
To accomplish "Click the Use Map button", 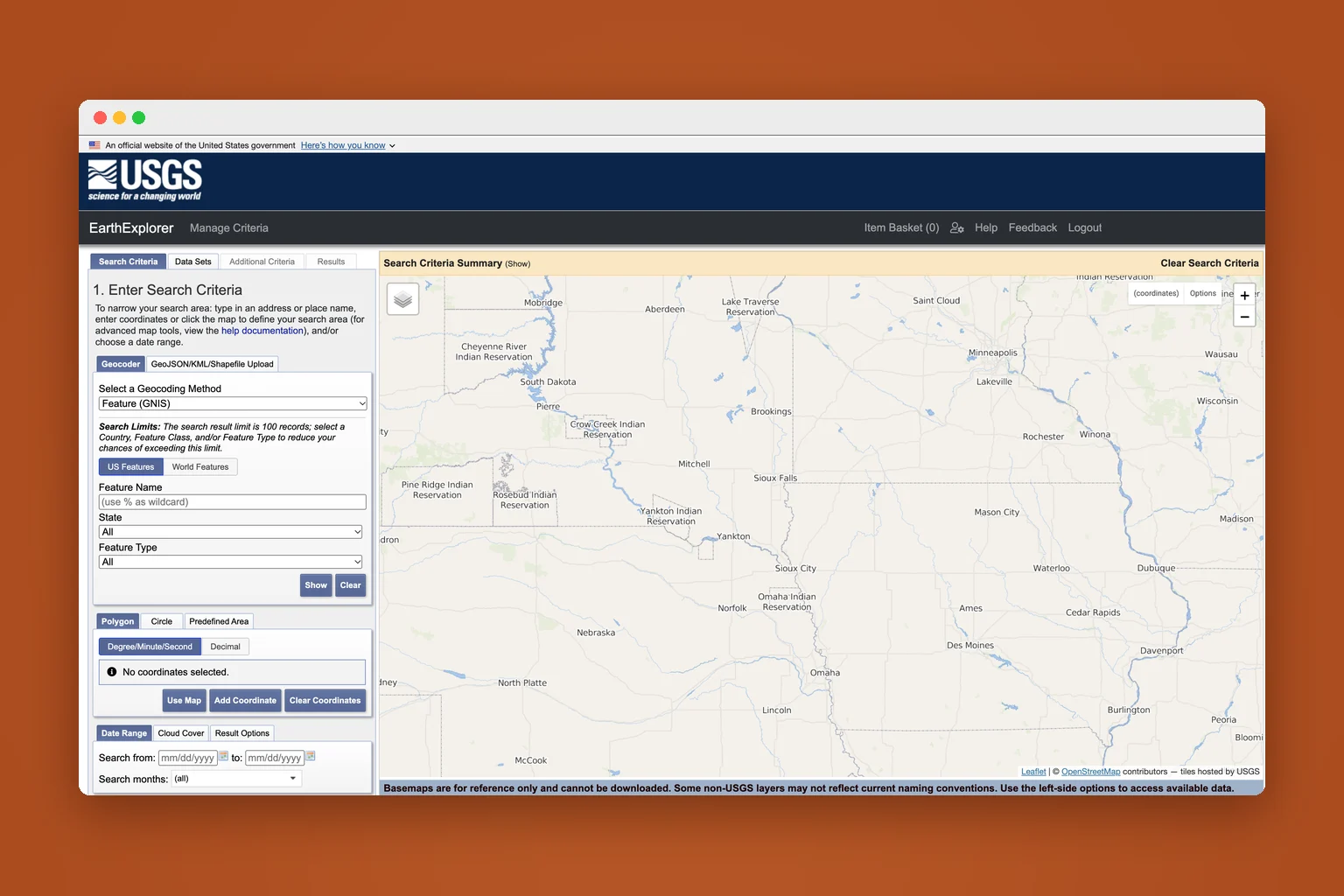I will click(x=184, y=701).
